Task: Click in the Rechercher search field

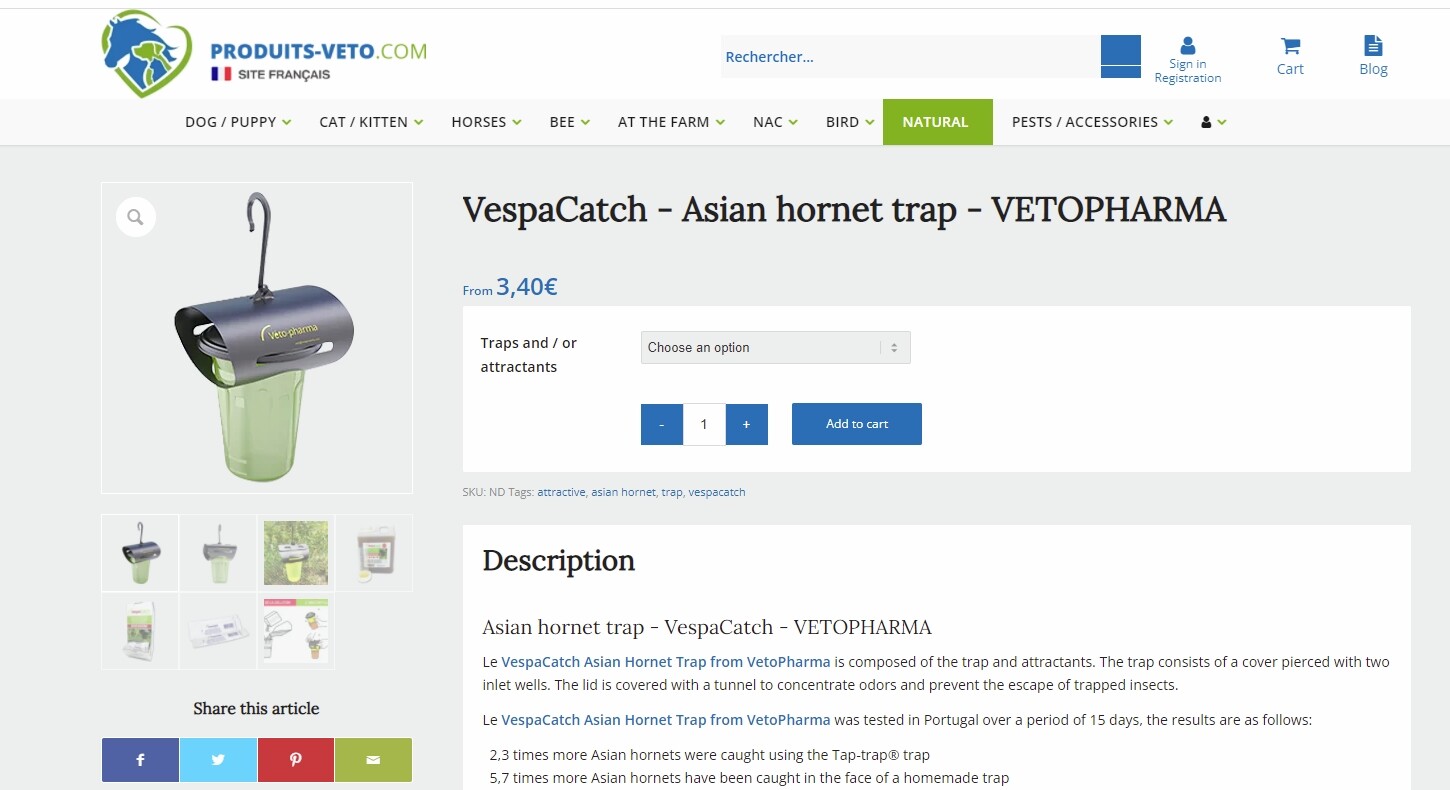Action: 910,57
